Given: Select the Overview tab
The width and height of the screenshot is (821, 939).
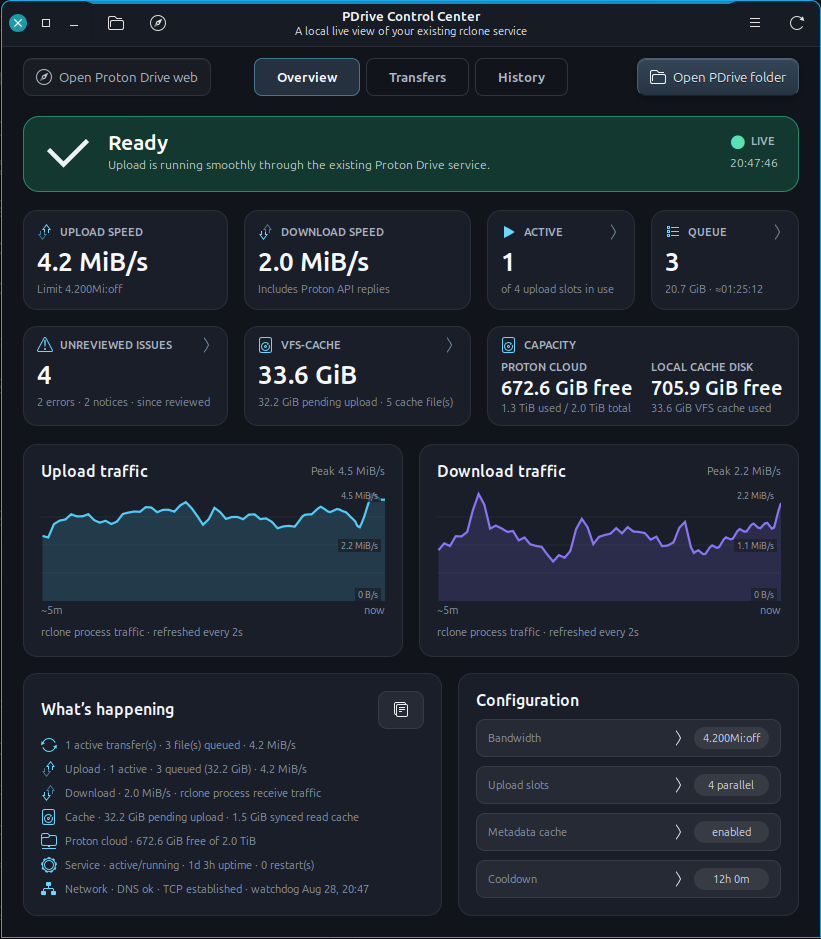Looking at the screenshot, I should pyautogui.click(x=307, y=77).
